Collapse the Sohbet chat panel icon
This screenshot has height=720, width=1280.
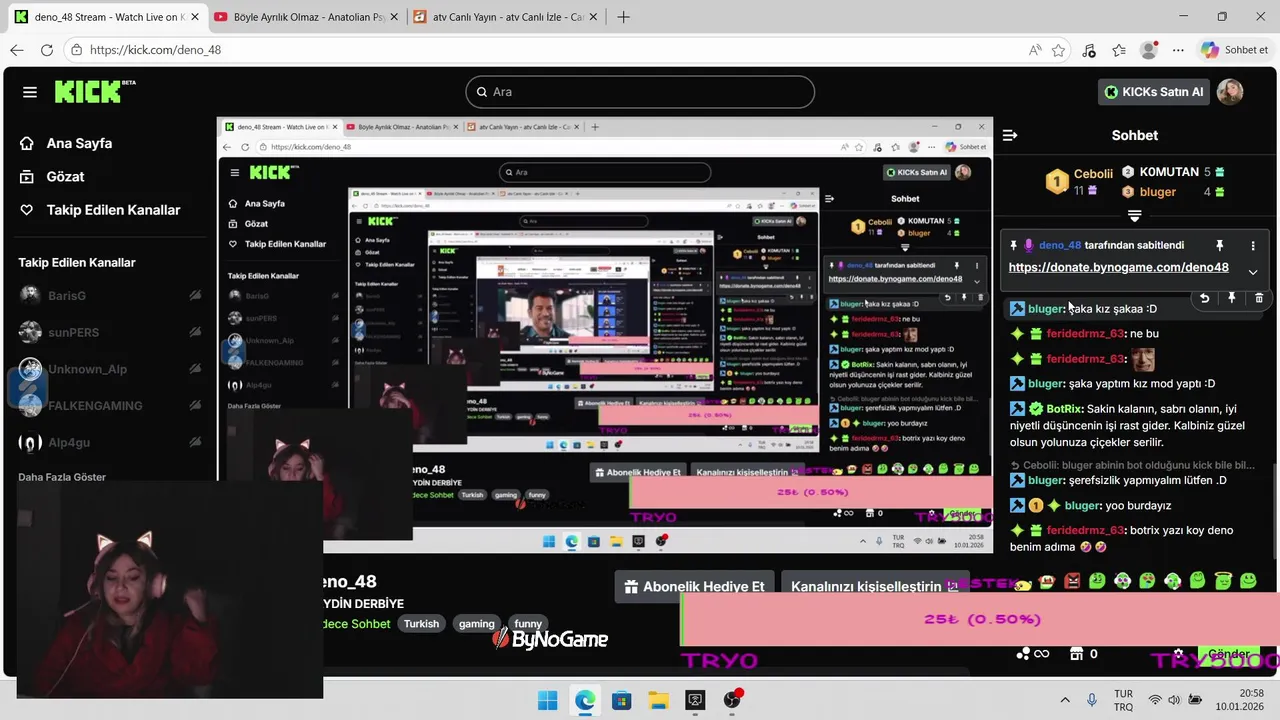(x=1010, y=135)
